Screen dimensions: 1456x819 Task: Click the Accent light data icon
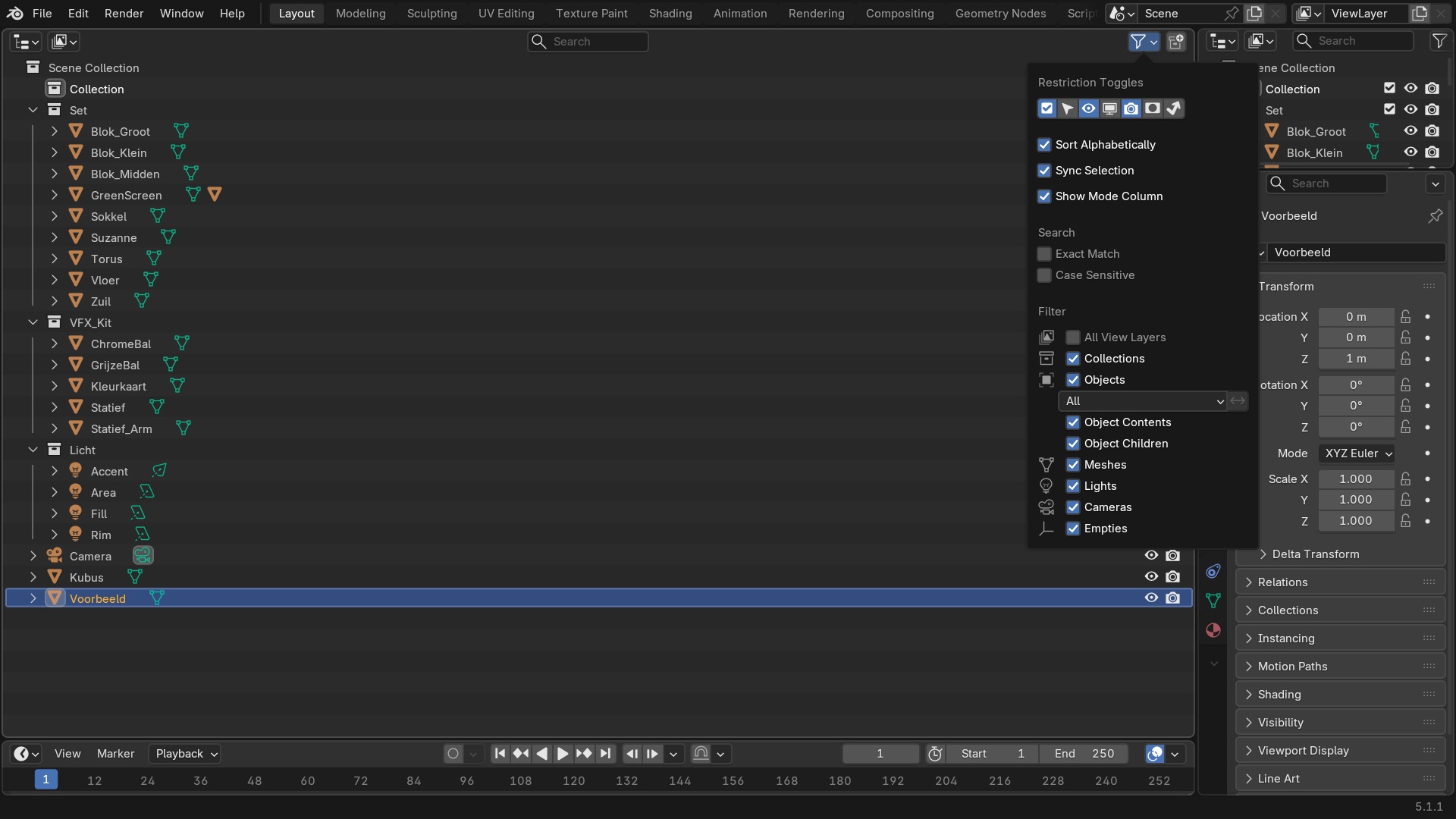pos(159,471)
